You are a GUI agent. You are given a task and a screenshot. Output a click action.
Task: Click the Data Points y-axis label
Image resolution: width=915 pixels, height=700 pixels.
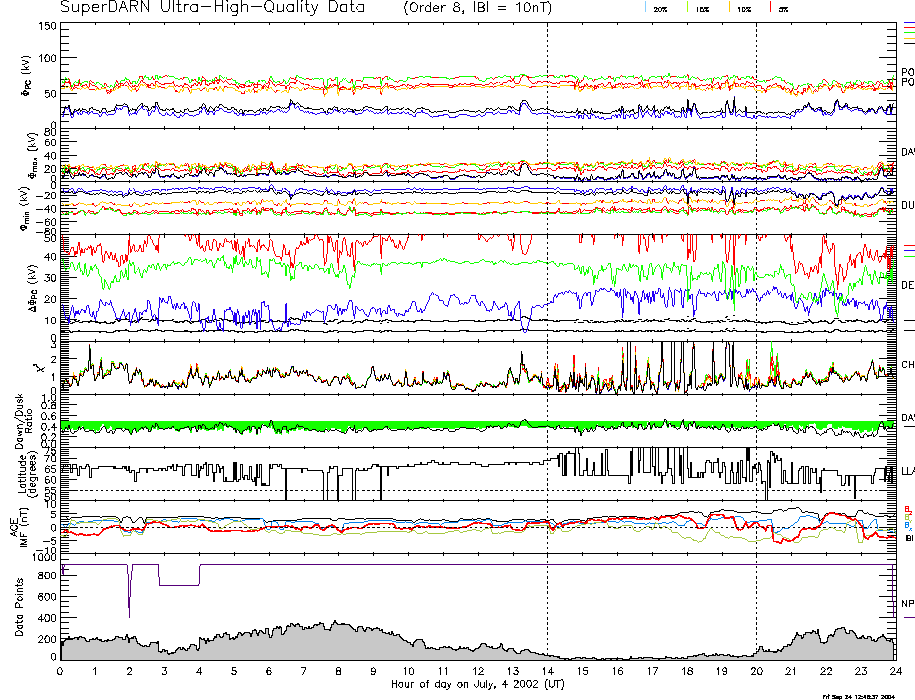[20, 607]
